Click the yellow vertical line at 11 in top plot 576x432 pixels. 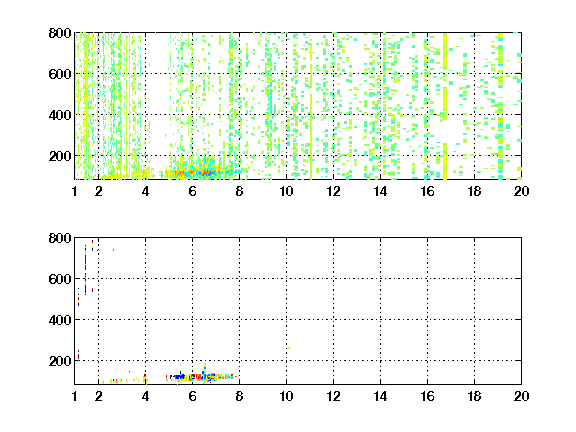[311, 110]
